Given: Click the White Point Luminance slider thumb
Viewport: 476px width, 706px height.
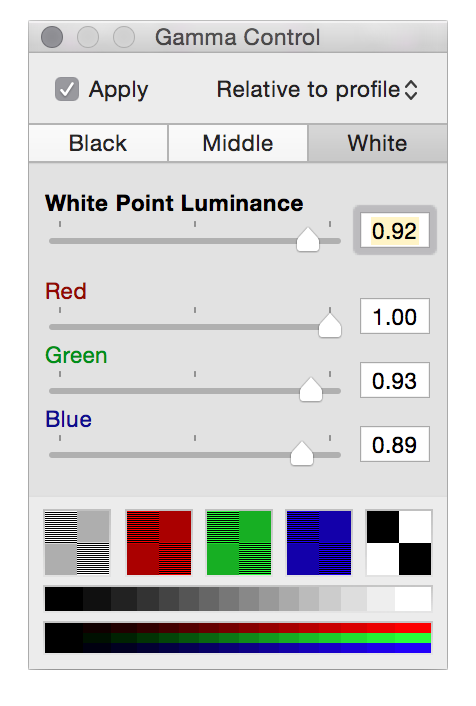Looking at the screenshot, I should (308, 239).
